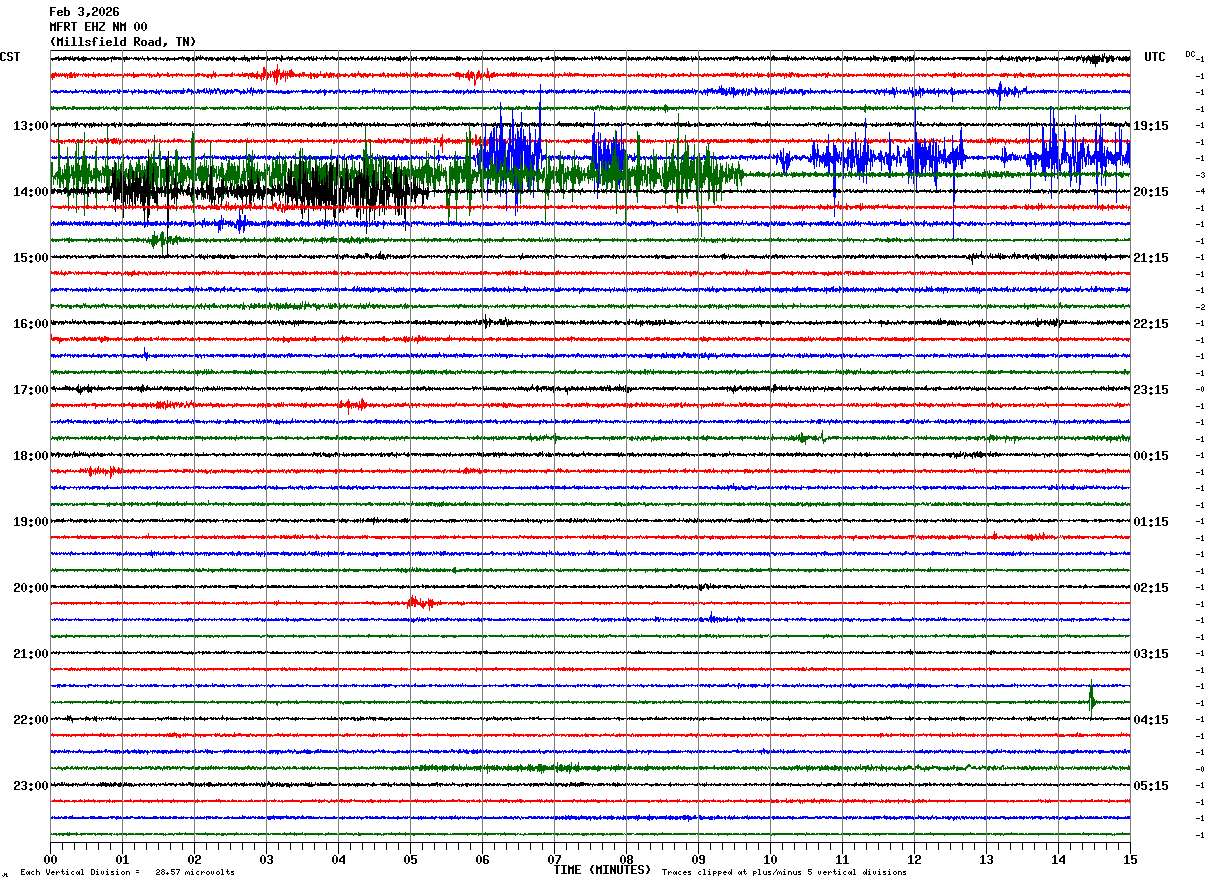The height and width of the screenshot is (886, 1210).
Task: Click the 23:00 CST time label
Action: [30, 786]
